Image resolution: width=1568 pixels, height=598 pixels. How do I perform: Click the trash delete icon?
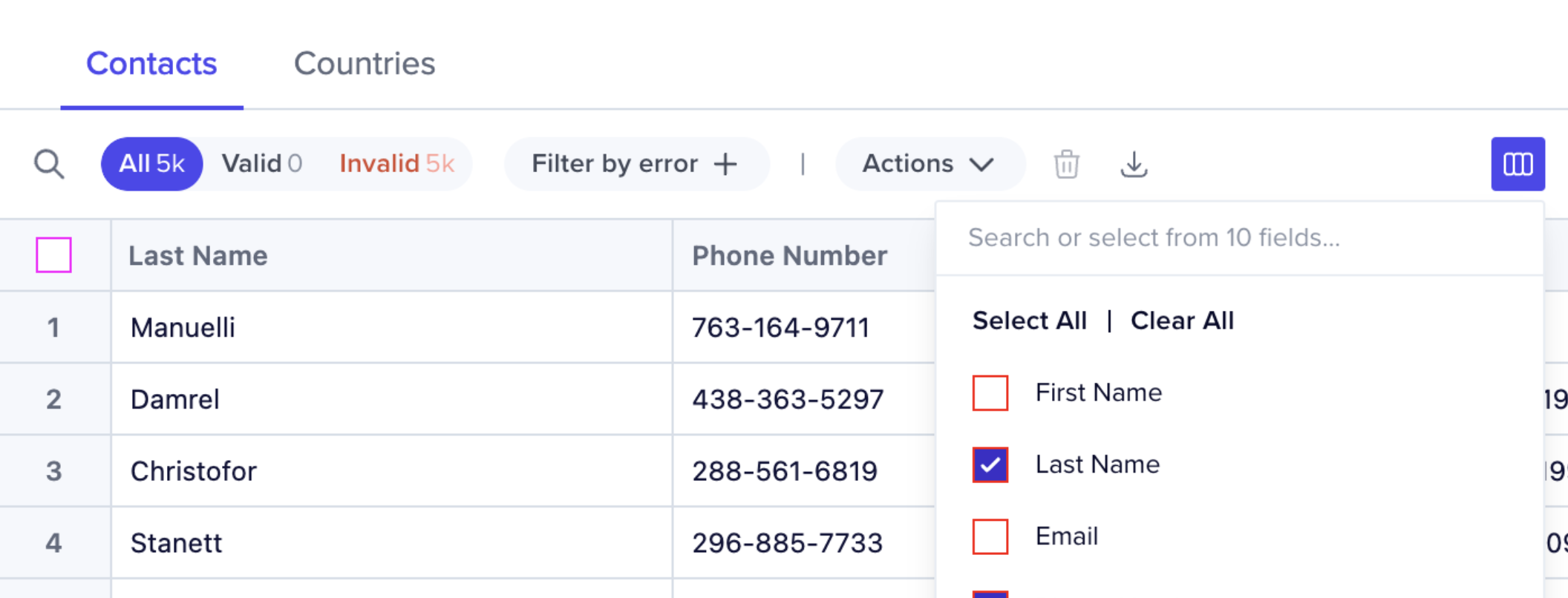(1066, 164)
